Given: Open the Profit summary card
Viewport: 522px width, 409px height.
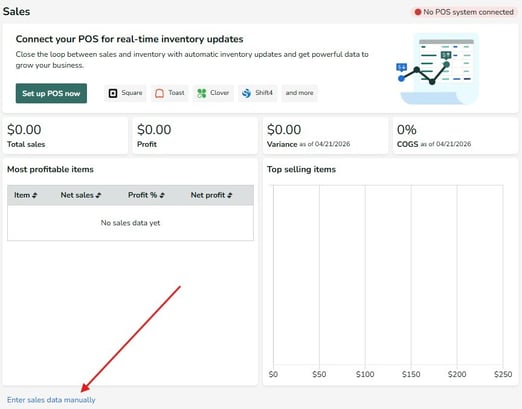Looking at the screenshot, I should (195, 135).
